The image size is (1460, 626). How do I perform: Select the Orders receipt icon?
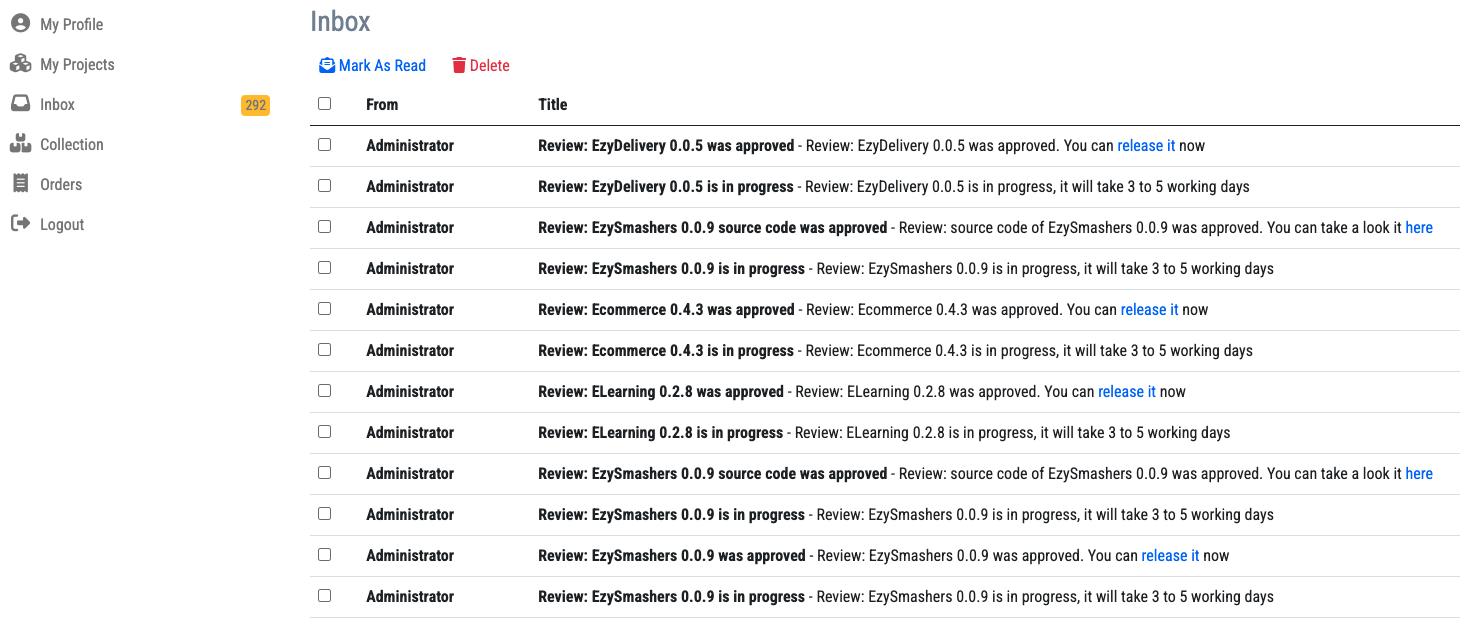20,183
